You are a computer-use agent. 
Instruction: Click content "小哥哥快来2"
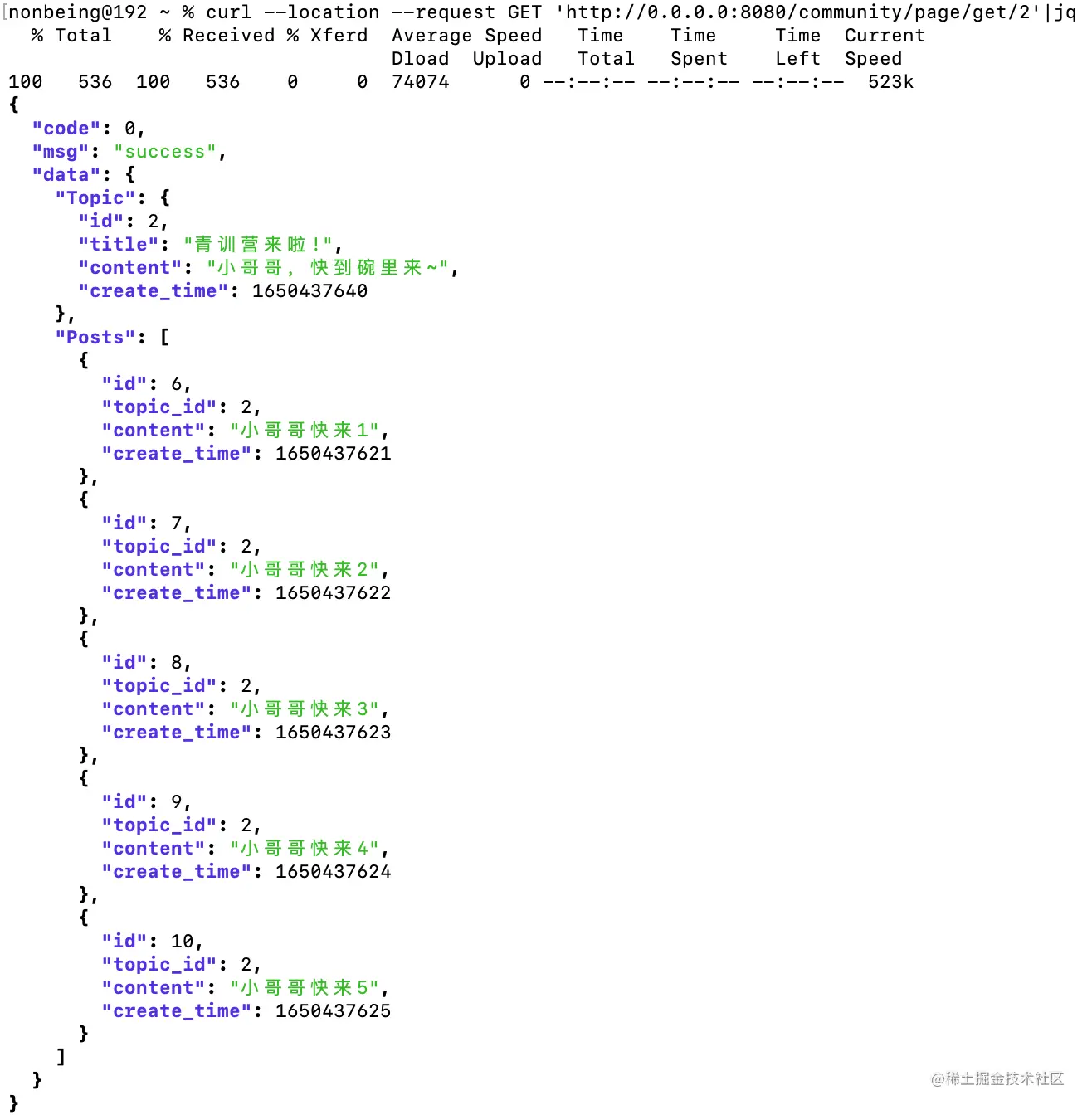(305, 570)
